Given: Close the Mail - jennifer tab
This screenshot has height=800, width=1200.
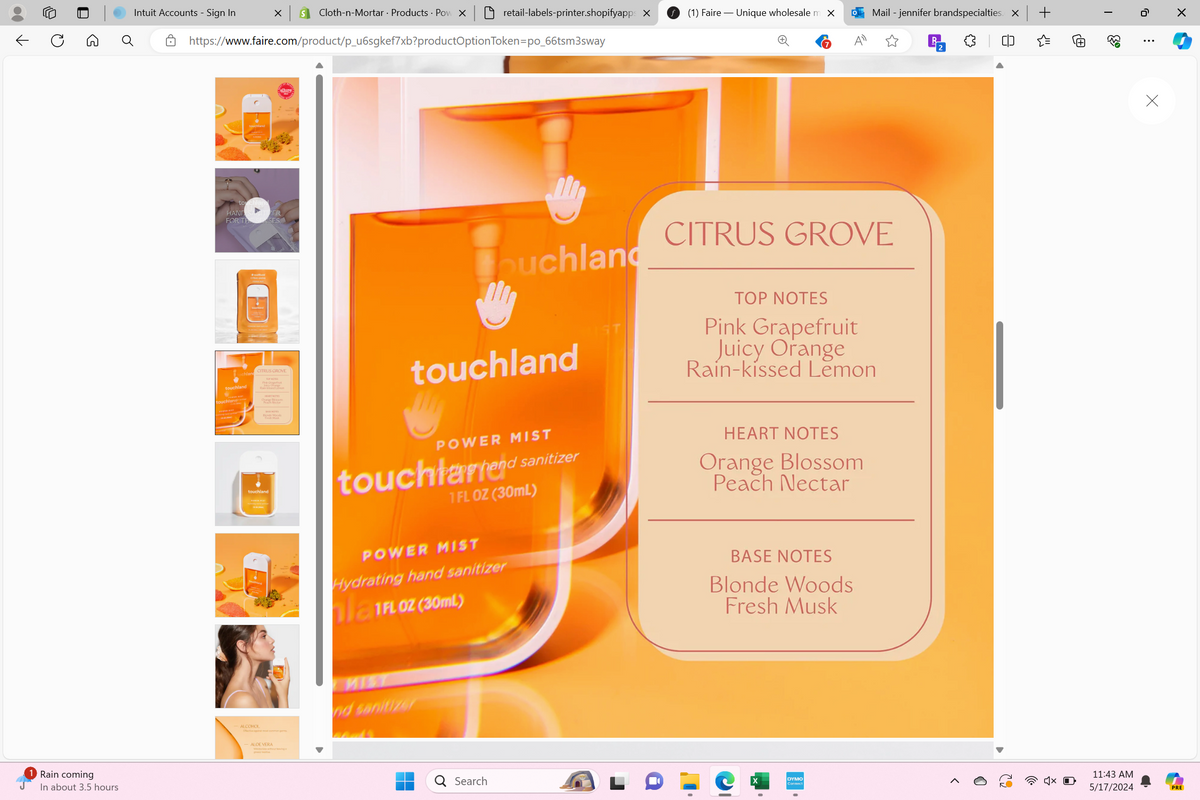Looking at the screenshot, I should pyautogui.click(x=1016, y=13).
